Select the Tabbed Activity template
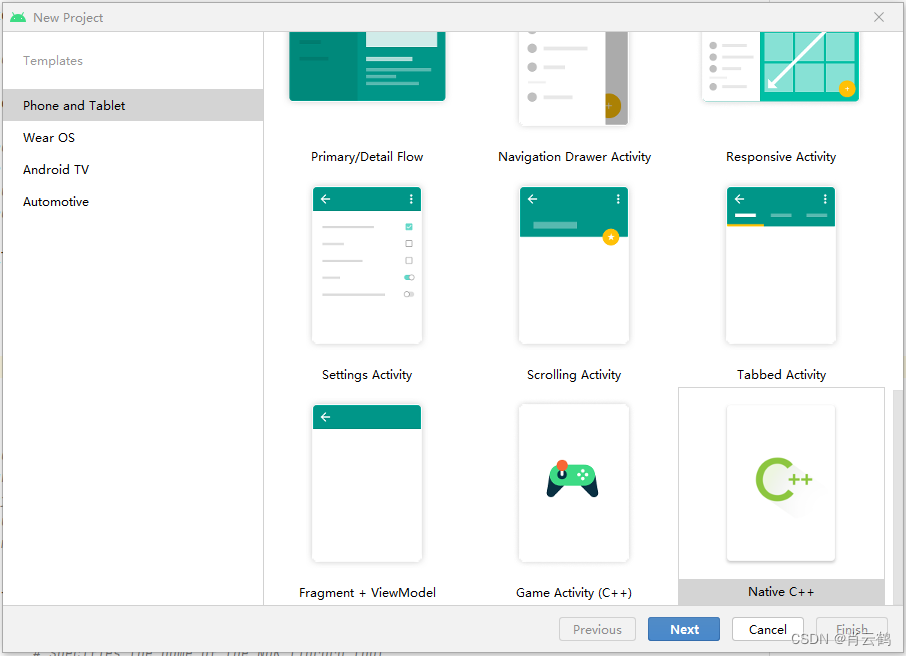 click(x=781, y=265)
